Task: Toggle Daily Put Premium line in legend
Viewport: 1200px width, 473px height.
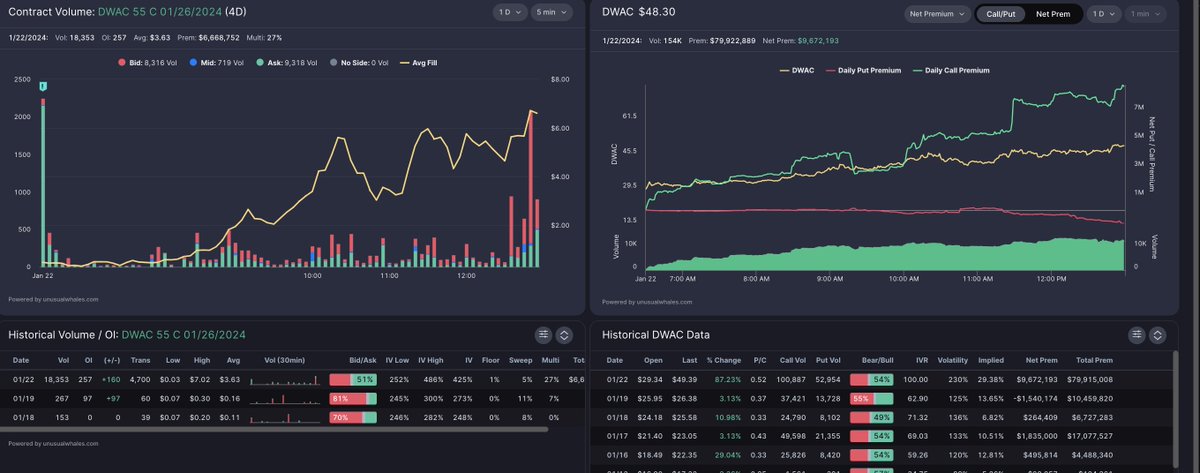Action: pos(862,71)
